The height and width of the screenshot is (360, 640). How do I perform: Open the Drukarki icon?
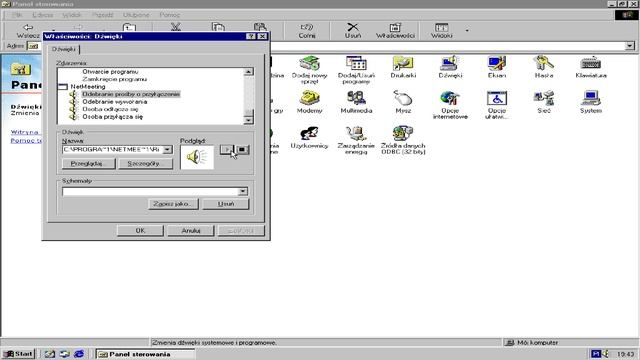click(x=403, y=67)
